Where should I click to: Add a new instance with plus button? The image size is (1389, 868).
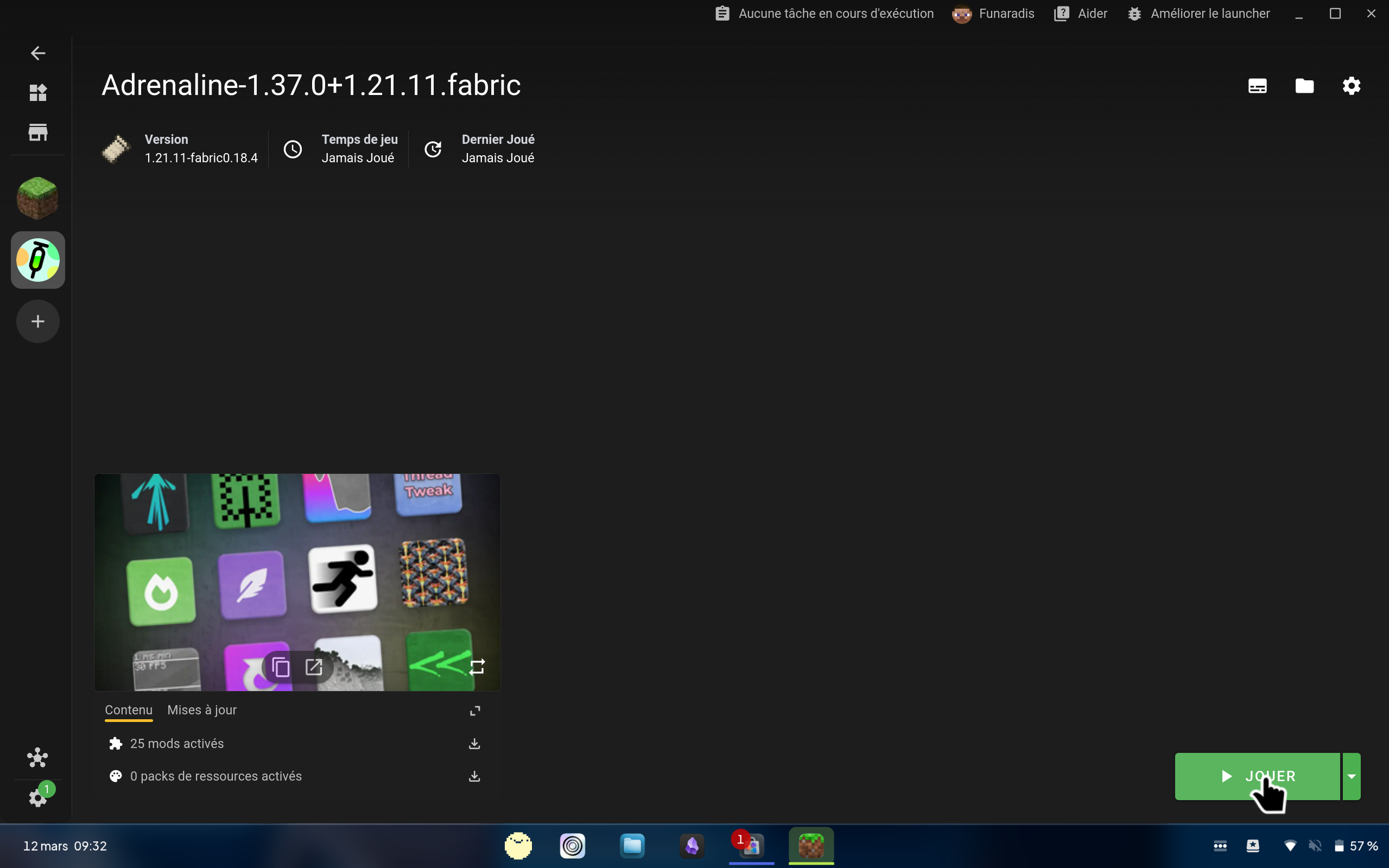pos(38,321)
